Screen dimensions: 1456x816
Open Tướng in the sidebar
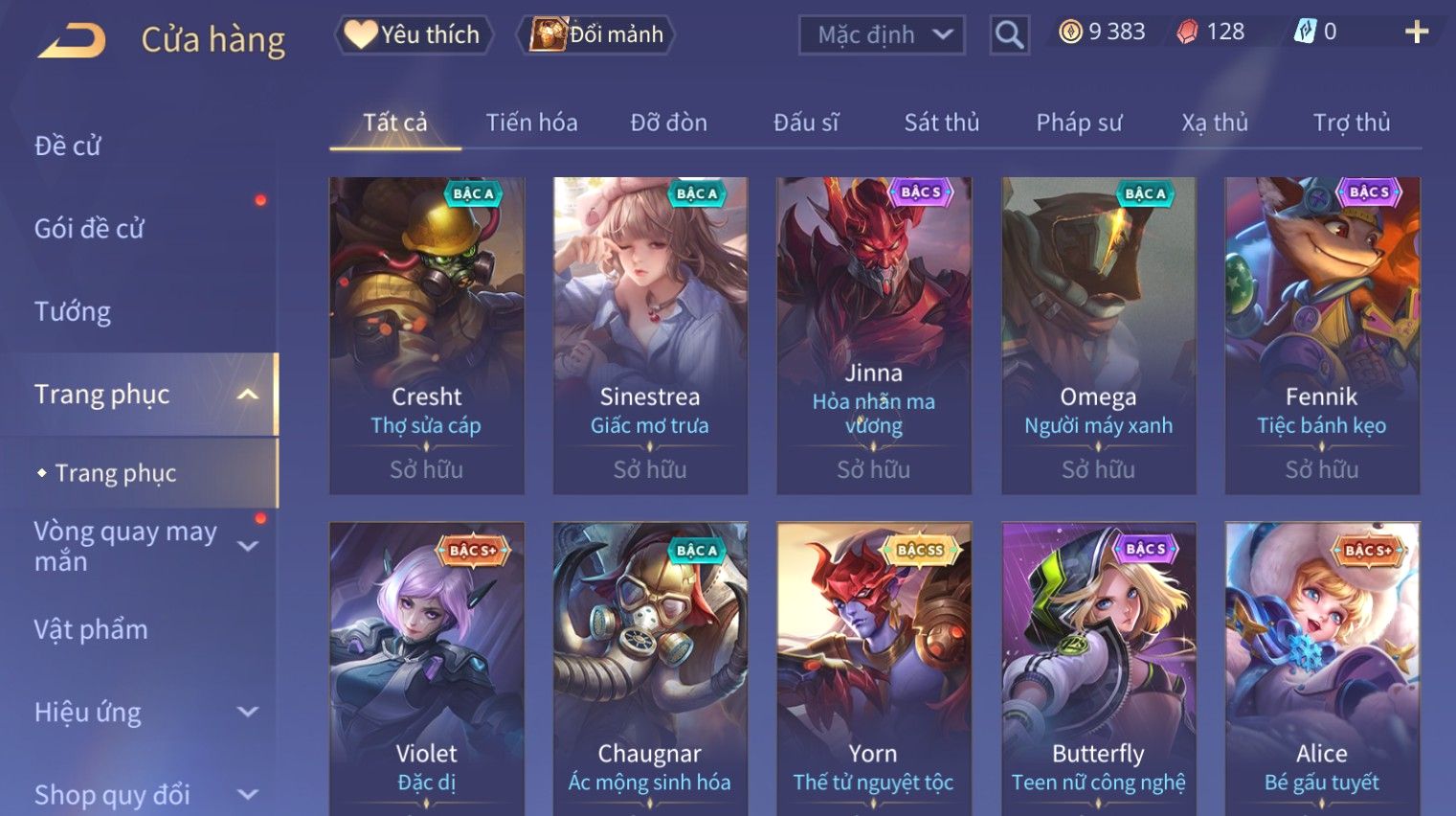tap(73, 311)
